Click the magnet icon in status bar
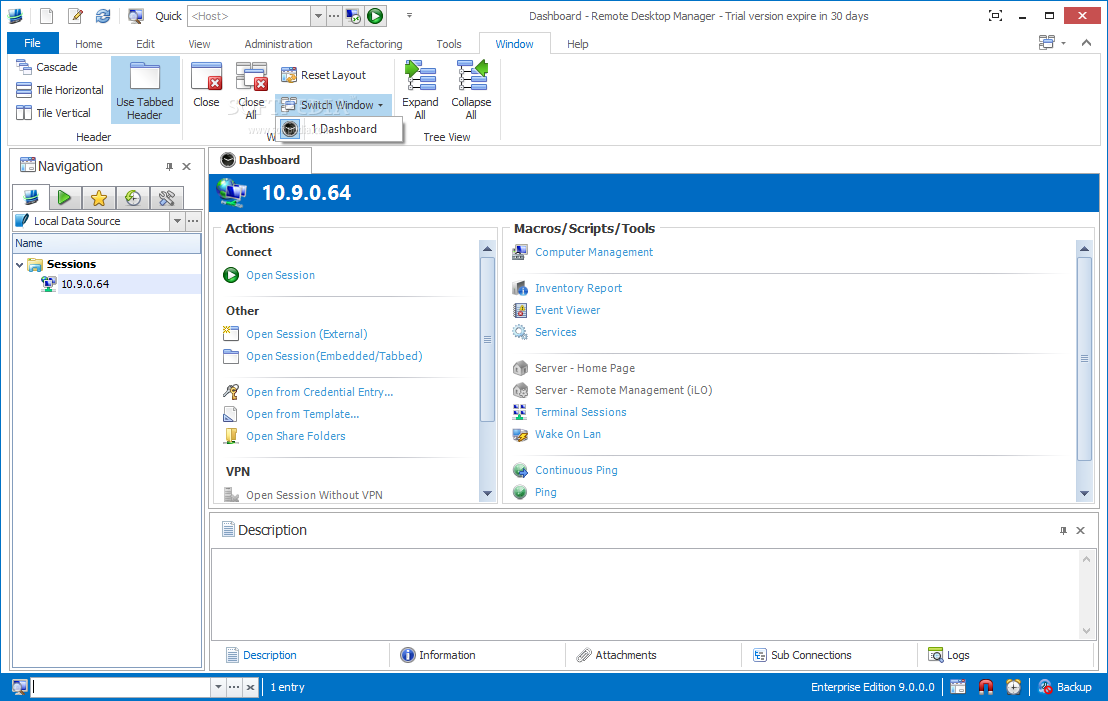Screen dimensions: 1108x701 coord(986,687)
